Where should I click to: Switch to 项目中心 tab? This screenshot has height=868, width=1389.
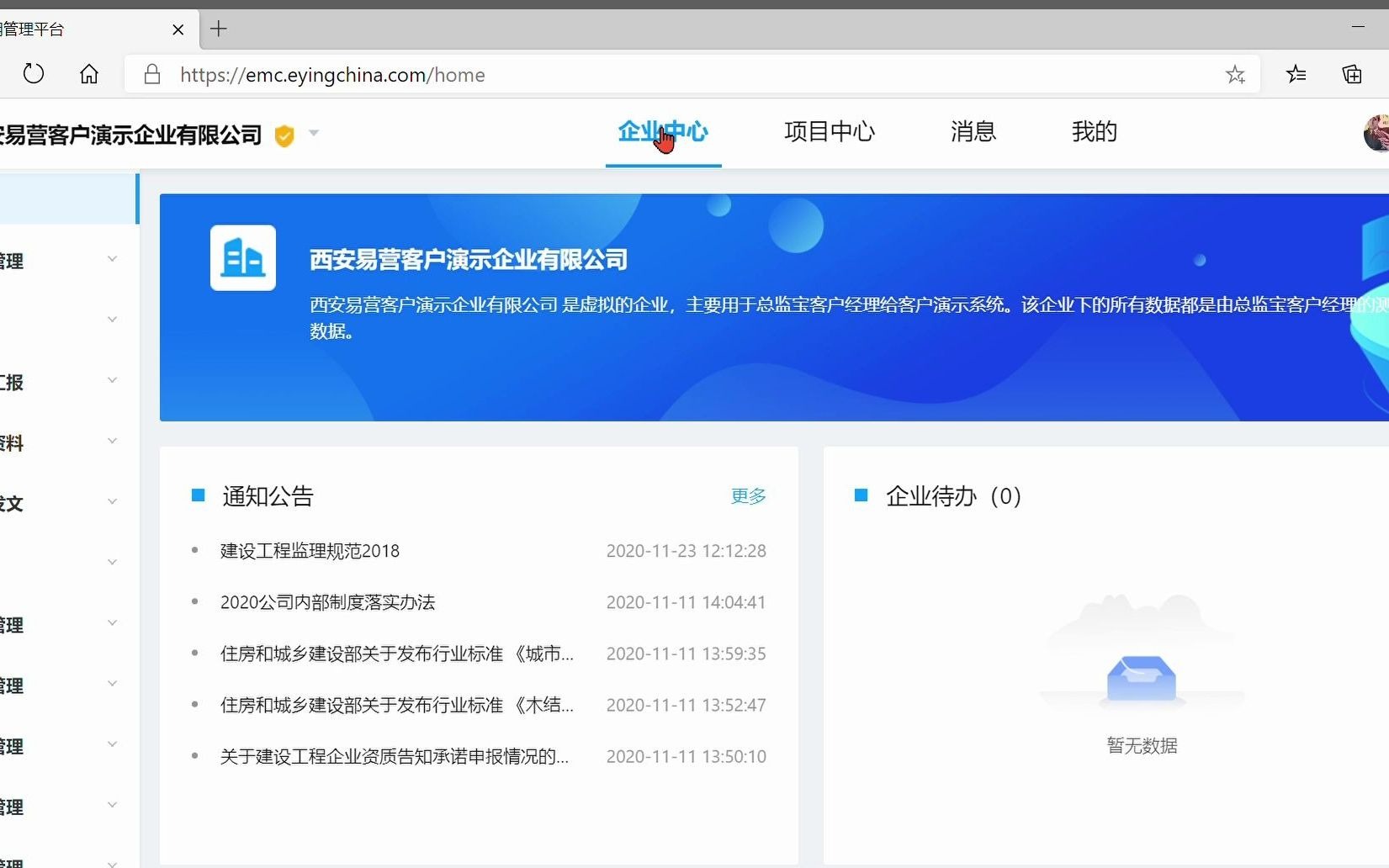coord(830,132)
